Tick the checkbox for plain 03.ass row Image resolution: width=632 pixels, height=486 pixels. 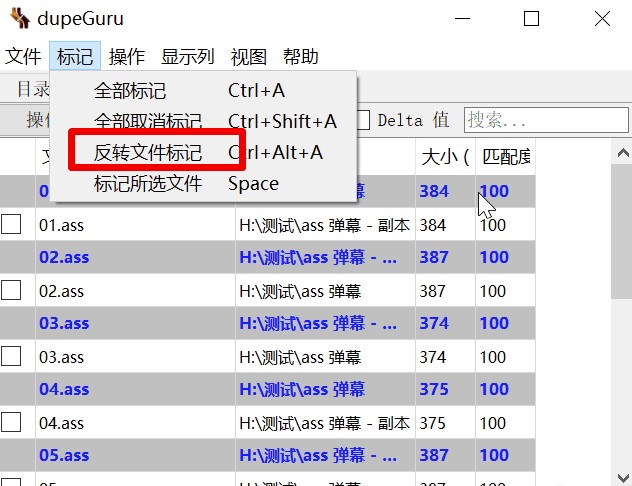(x=10, y=356)
